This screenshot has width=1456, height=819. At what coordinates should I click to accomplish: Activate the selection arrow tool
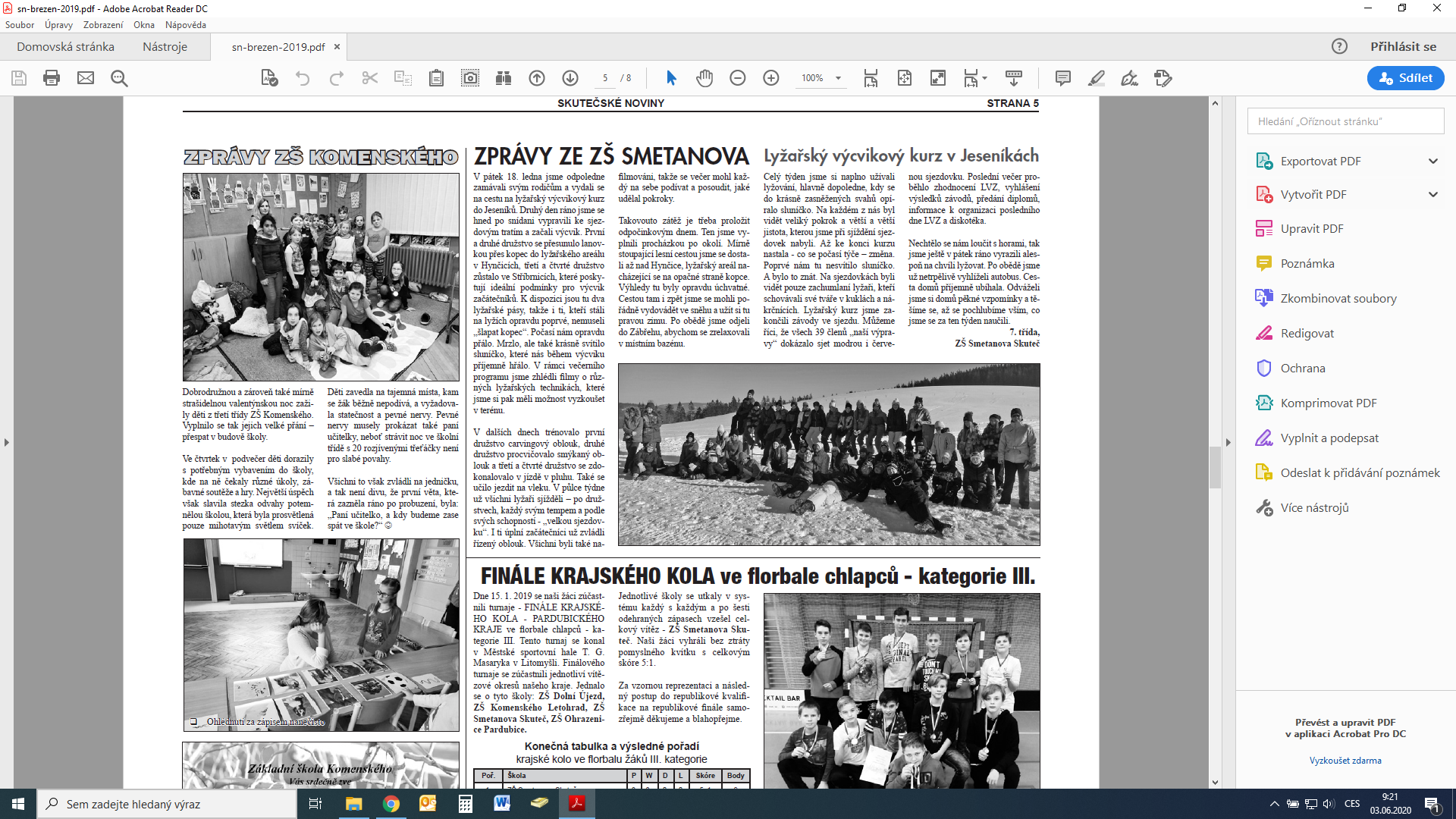(x=671, y=78)
